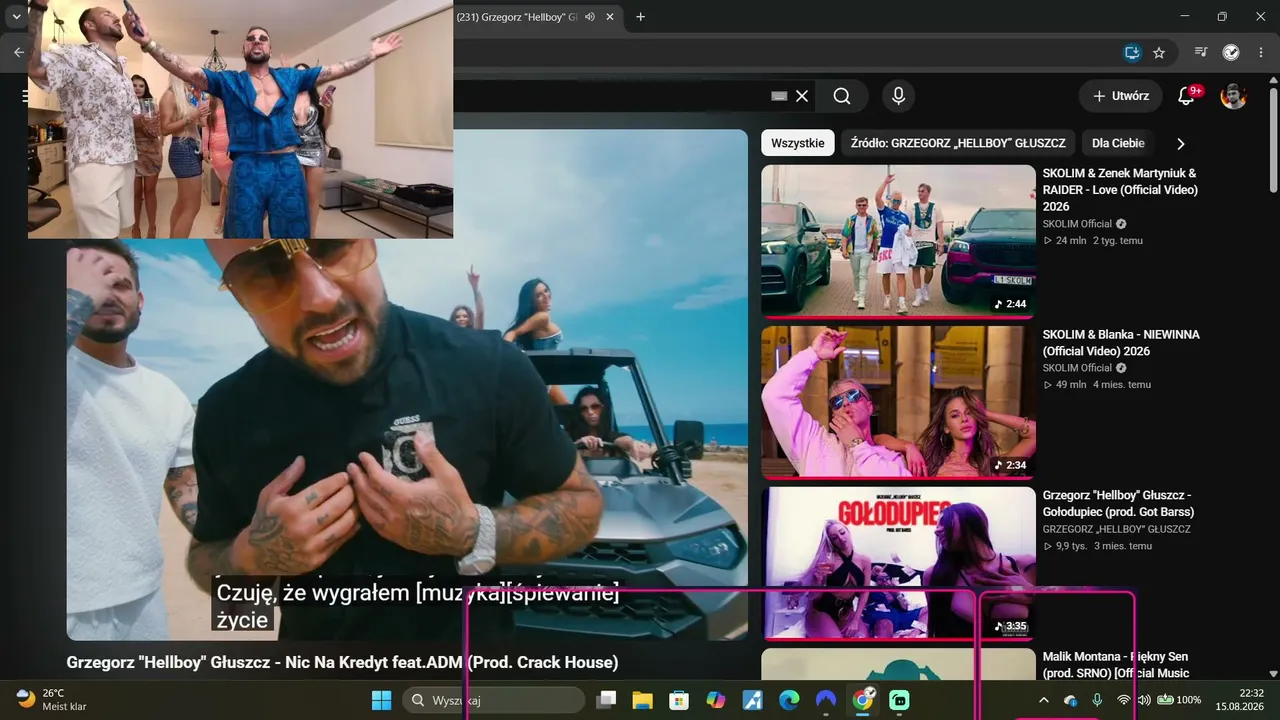
Task: Open the Windows Start menu
Action: click(x=382, y=700)
